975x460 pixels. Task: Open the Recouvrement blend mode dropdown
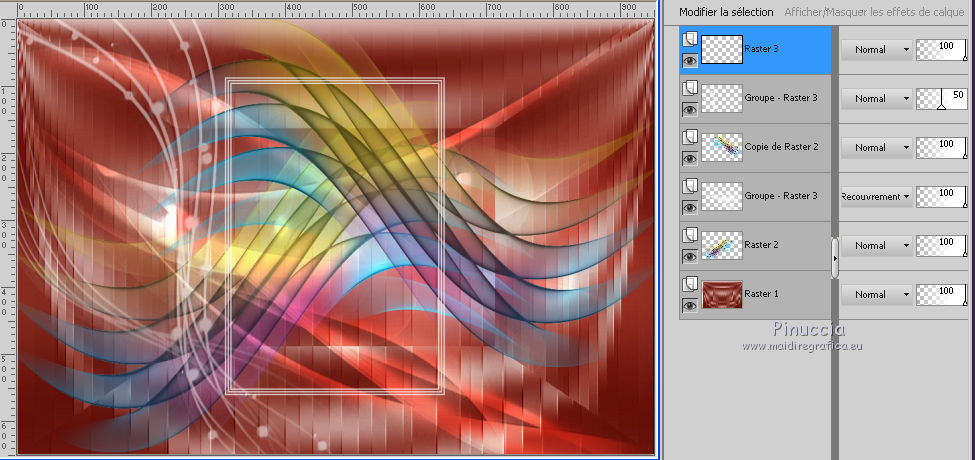click(x=876, y=196)
